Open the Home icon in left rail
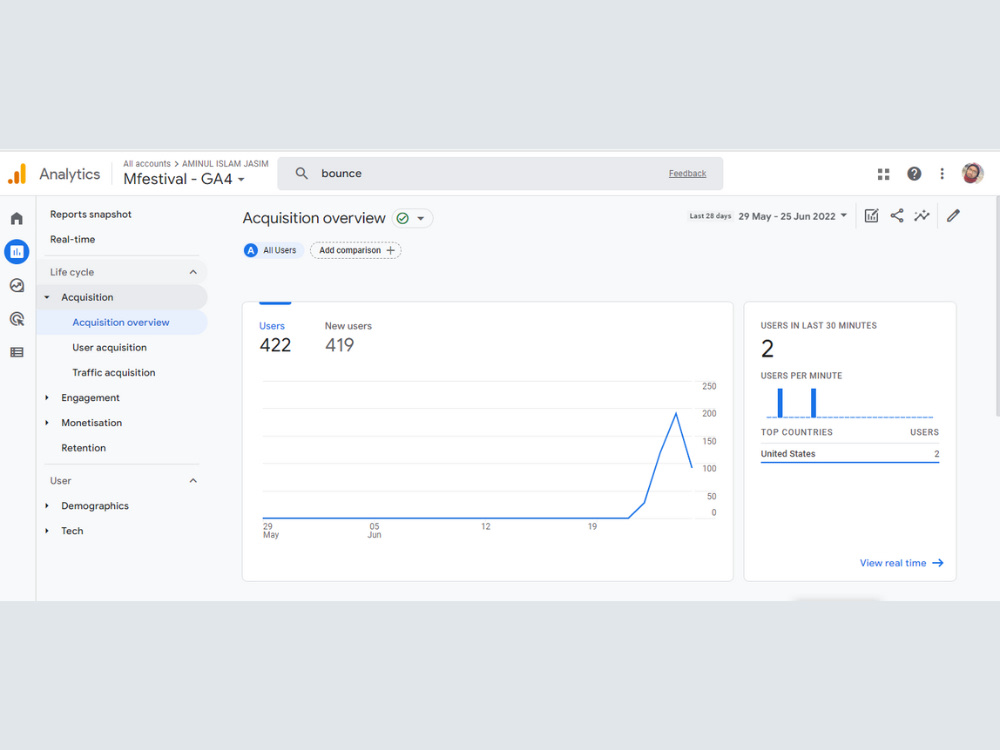The height and width of the screenshot is (750, 1000). [x=17, y=219]
